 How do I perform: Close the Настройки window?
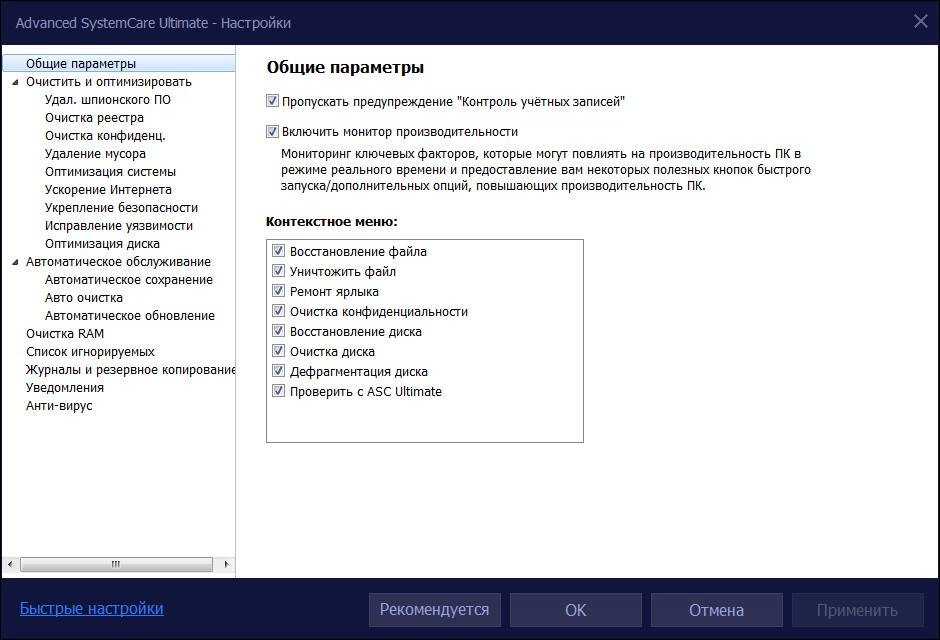click(x=921, y=22)
